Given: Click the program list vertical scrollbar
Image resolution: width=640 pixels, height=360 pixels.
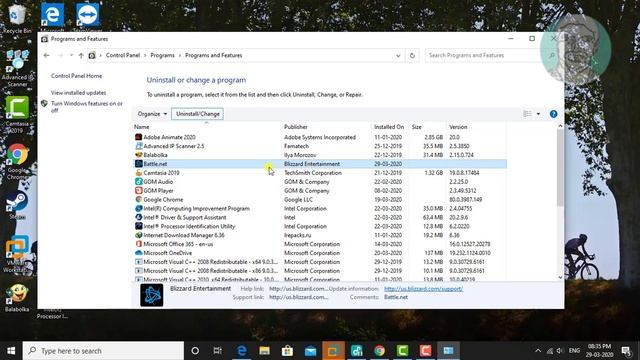Looking at the screenshot, I should pyautogui.click(x=560, y=168).
